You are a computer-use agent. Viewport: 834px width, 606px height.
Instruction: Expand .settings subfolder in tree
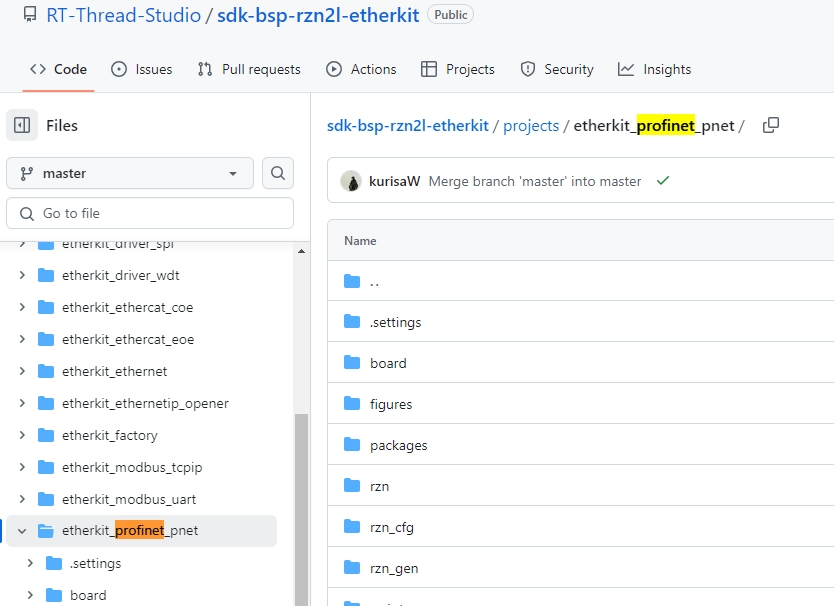pos(30,563)
